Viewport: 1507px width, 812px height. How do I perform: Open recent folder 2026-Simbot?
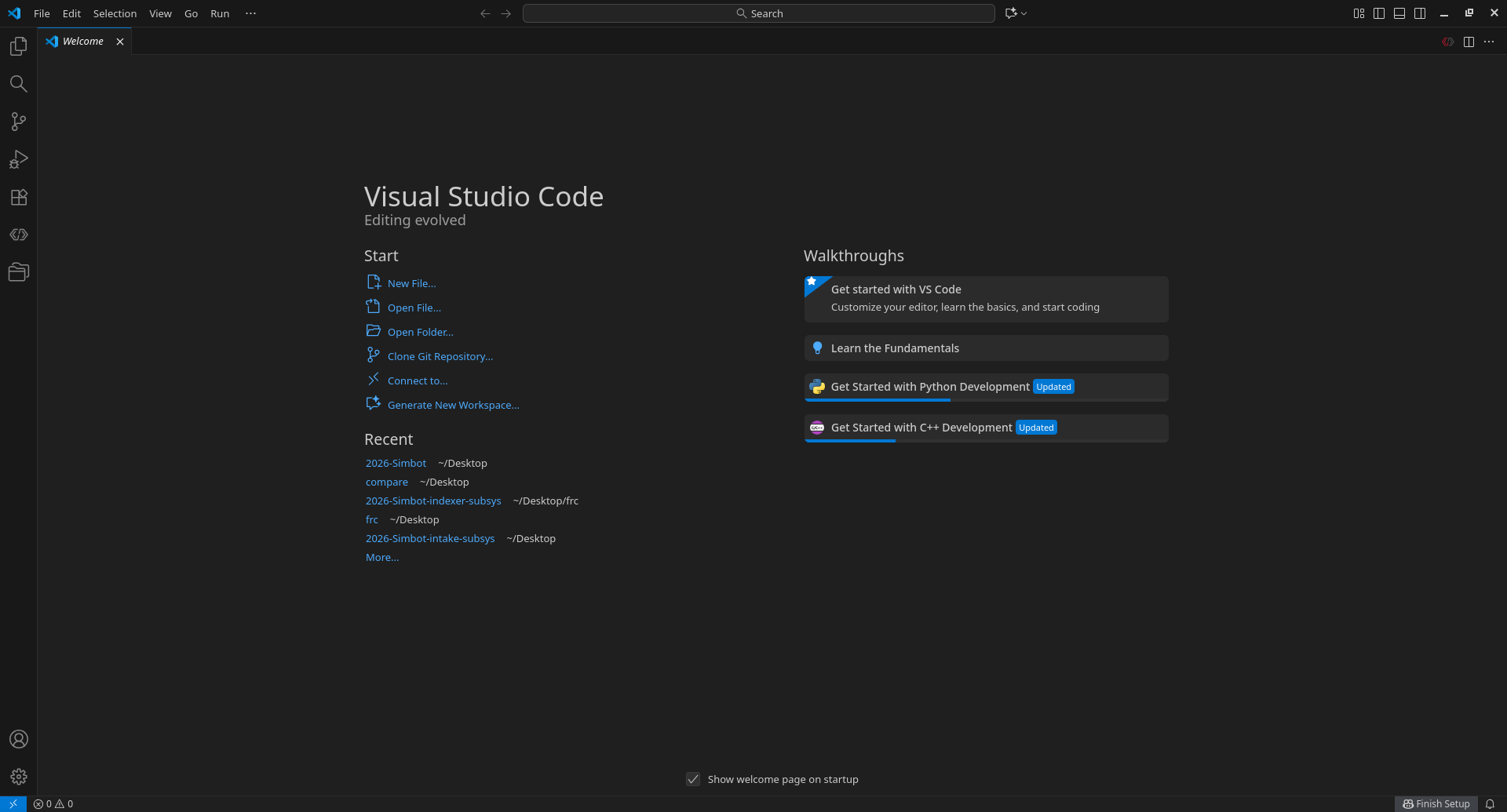coord(396,463)
